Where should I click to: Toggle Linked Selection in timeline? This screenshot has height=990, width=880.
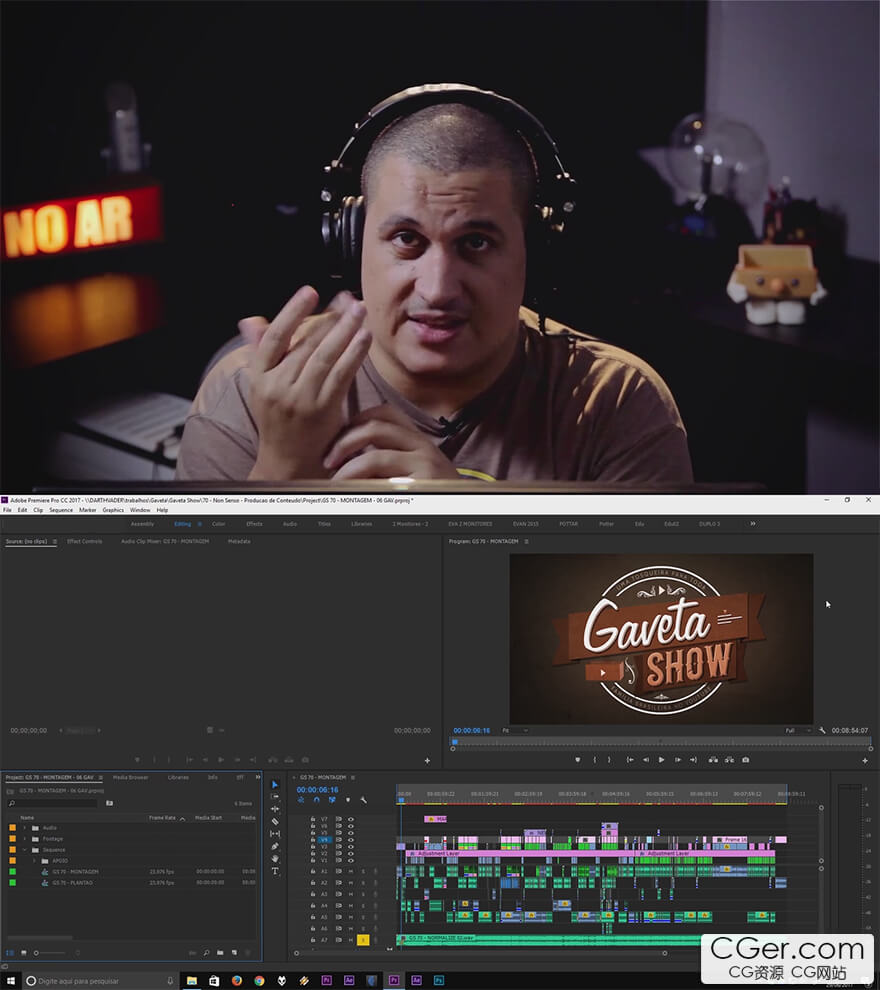[x=332, y=800]
